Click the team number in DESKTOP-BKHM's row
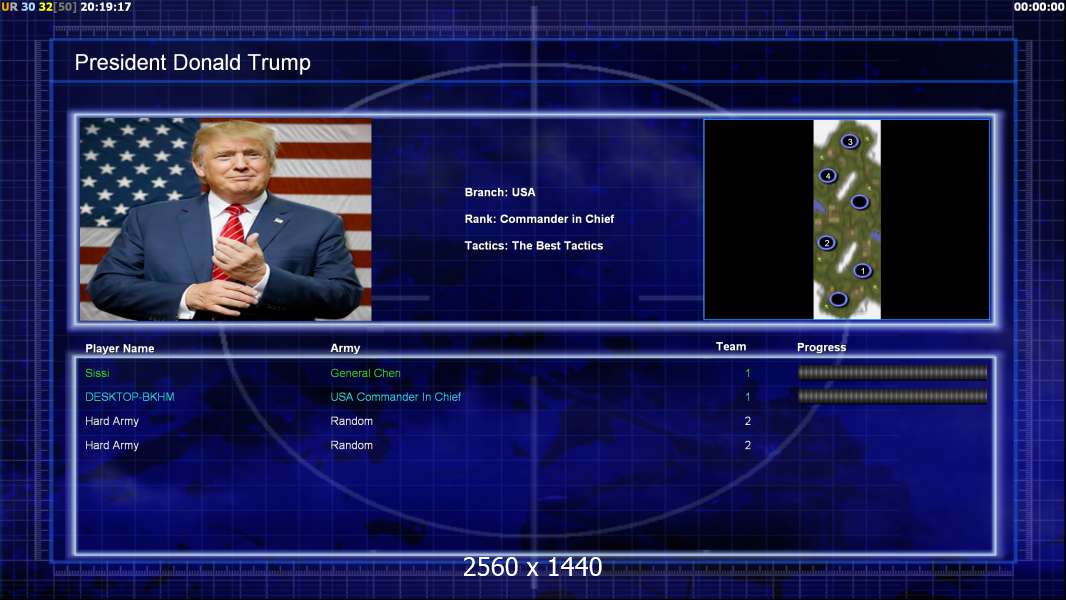1066x600 pixels. click(747, 397)
